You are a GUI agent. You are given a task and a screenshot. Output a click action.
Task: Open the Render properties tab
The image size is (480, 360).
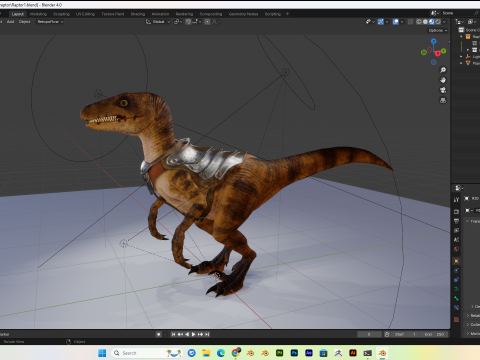point(456,211)
